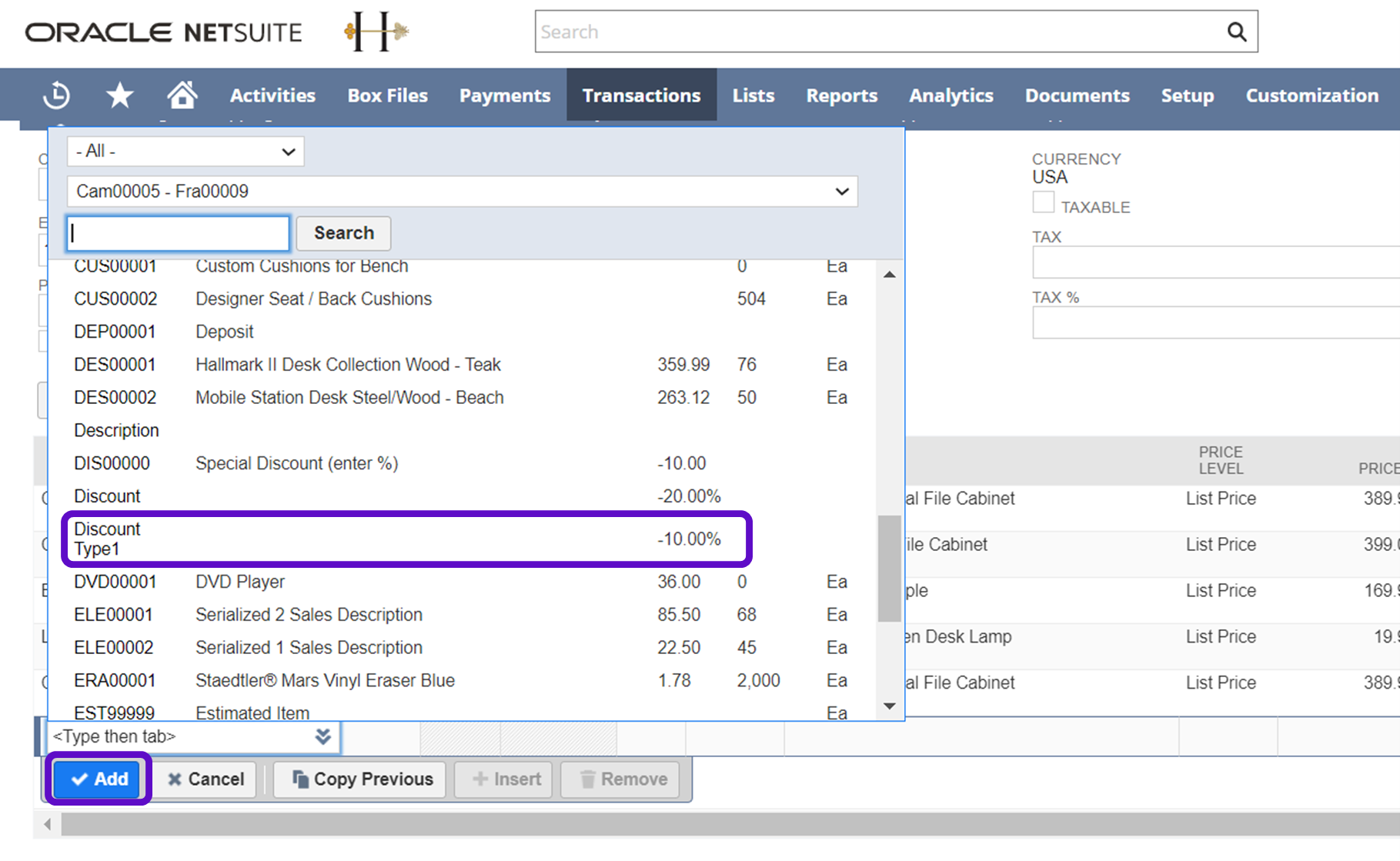The height and width of the screenshot is (861, 1400).
Task: Click the double-chevron icon in item field
Action: 323,736
